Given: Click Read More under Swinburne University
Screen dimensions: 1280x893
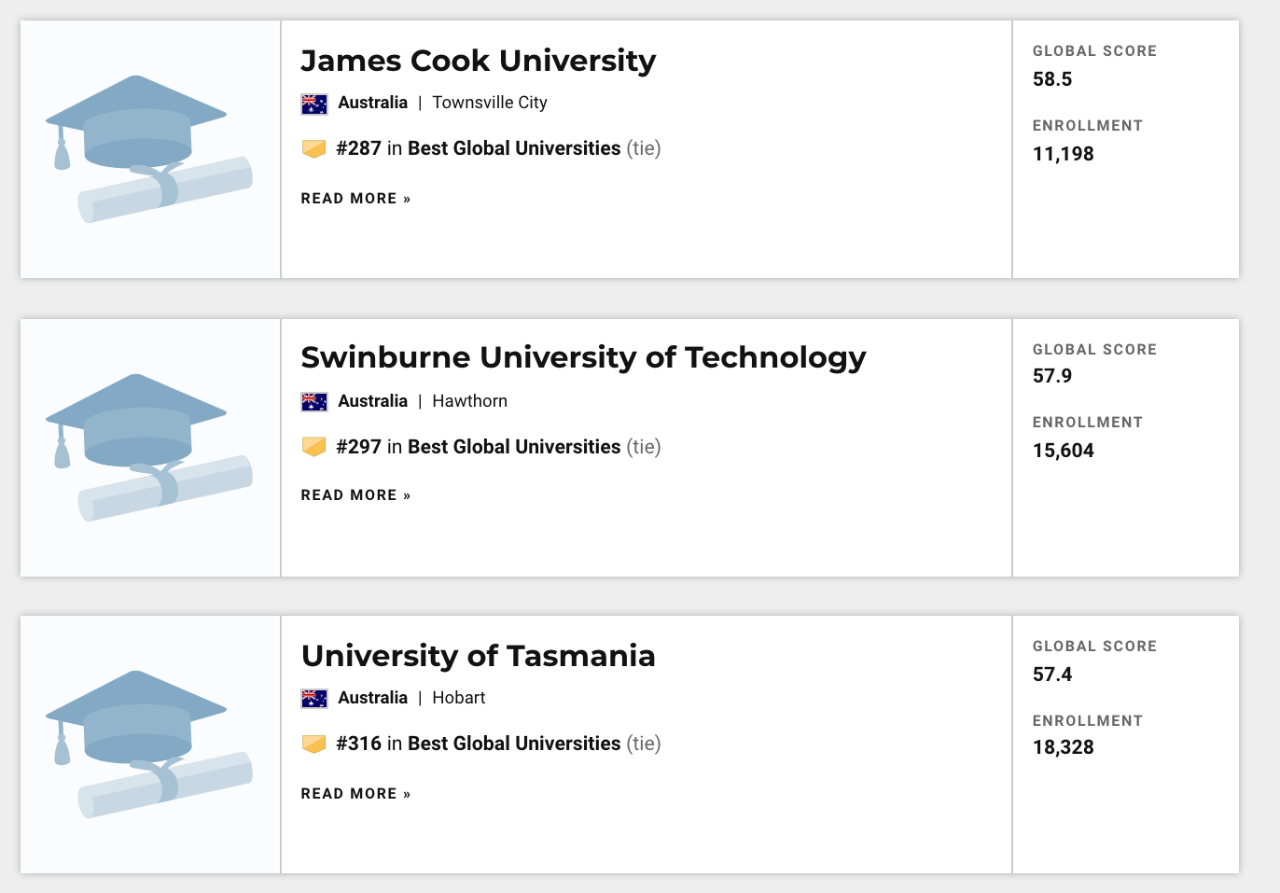Looking at the screenshot, I should (x=355, y=496).
